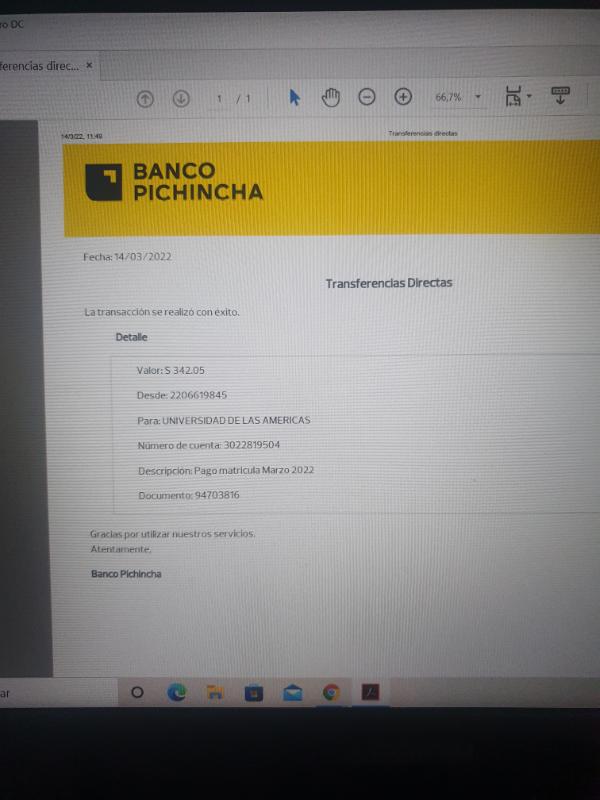Open Cortana circle on the taskbar
This screenshot has height=800, width=600.
[x=138, y=692]
